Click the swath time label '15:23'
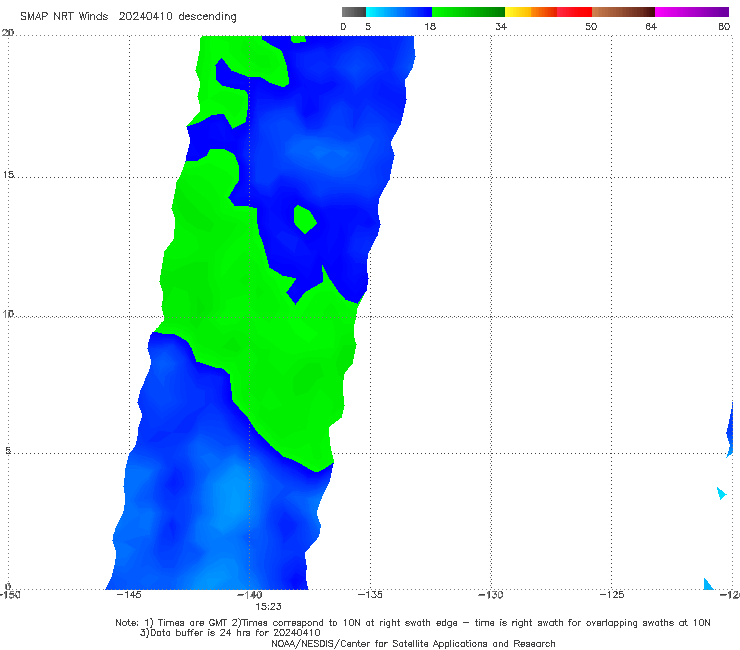740x650 pixels. coord(269,607)
